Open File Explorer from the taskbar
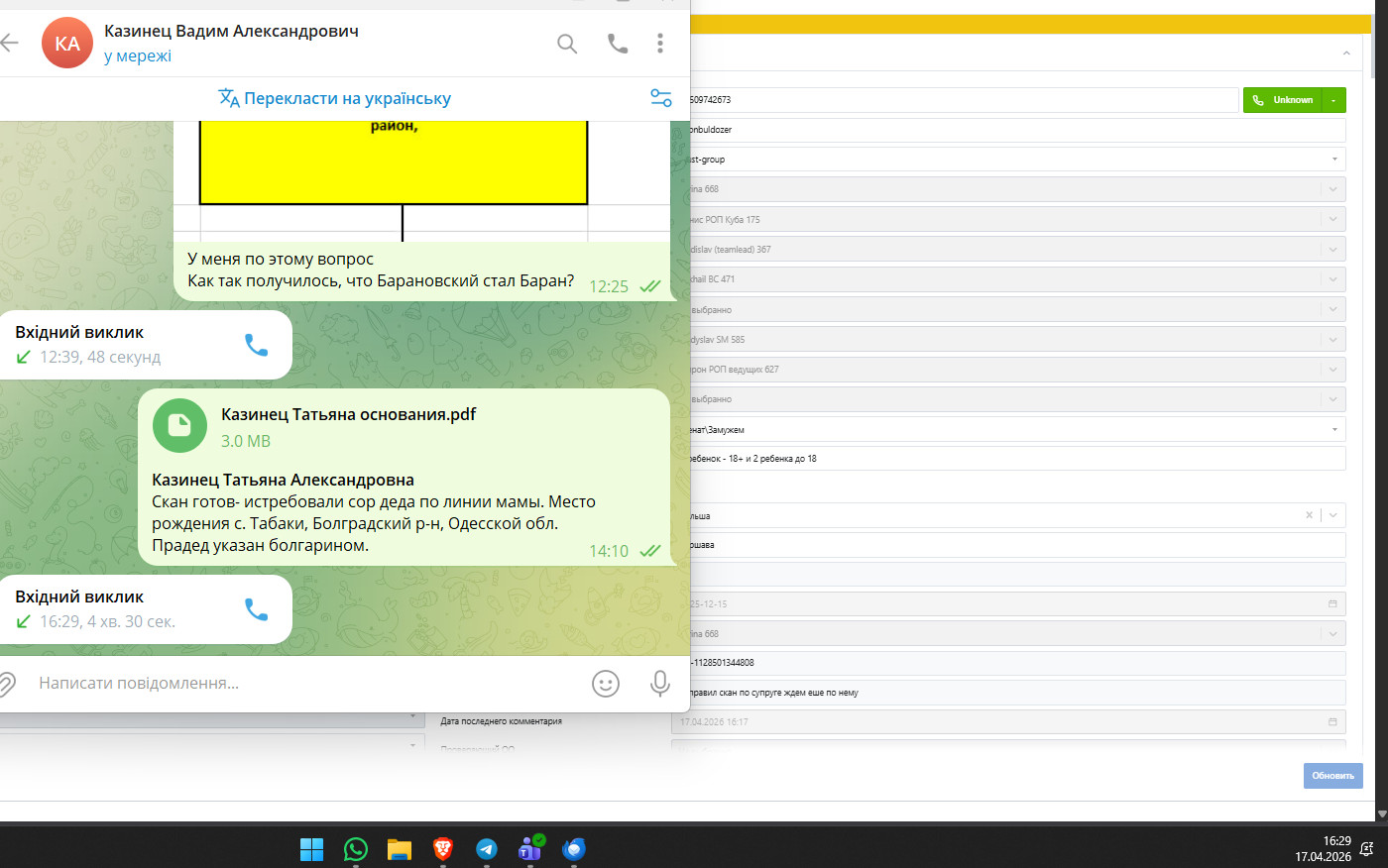Screen dimensions: 1388x868 click(x=400, y=849)
